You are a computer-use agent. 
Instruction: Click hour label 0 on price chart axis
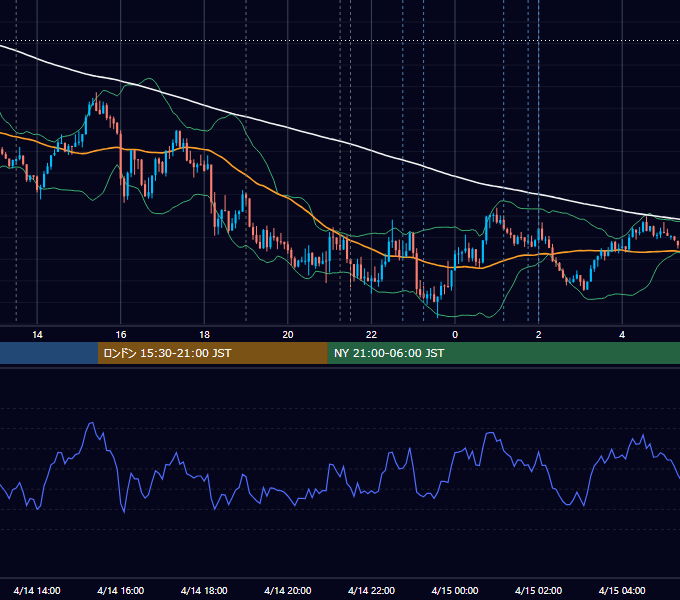coord(455,335)
